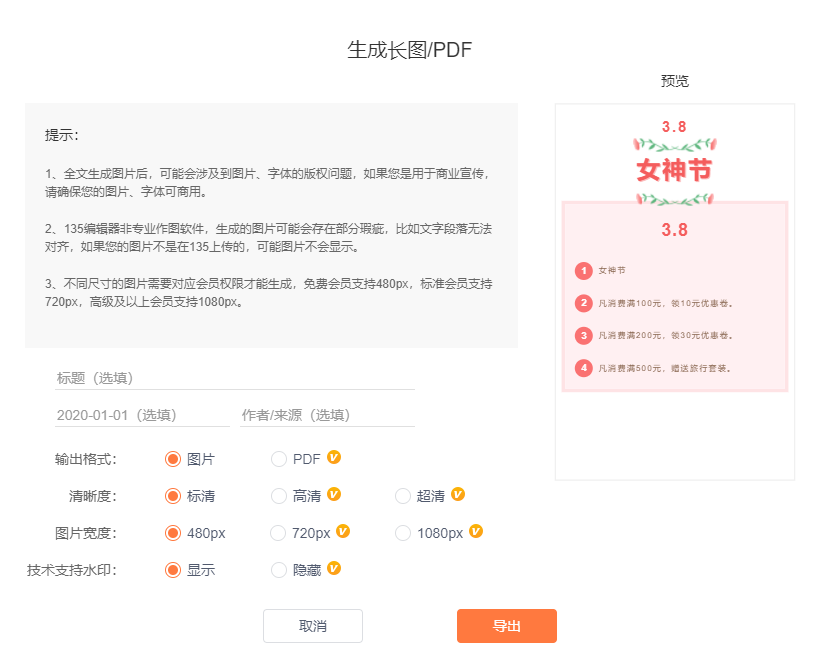Hide the watermark with 隐藏 option

pyautogui.click(x=279, y=570)
